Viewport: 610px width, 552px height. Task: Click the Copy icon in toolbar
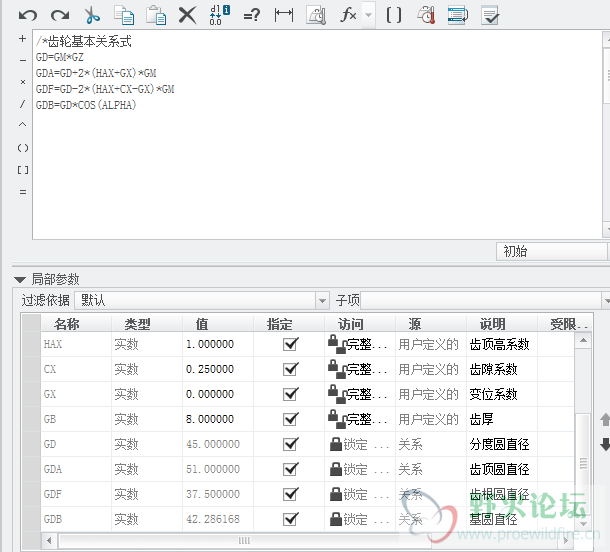coord(124,15)
